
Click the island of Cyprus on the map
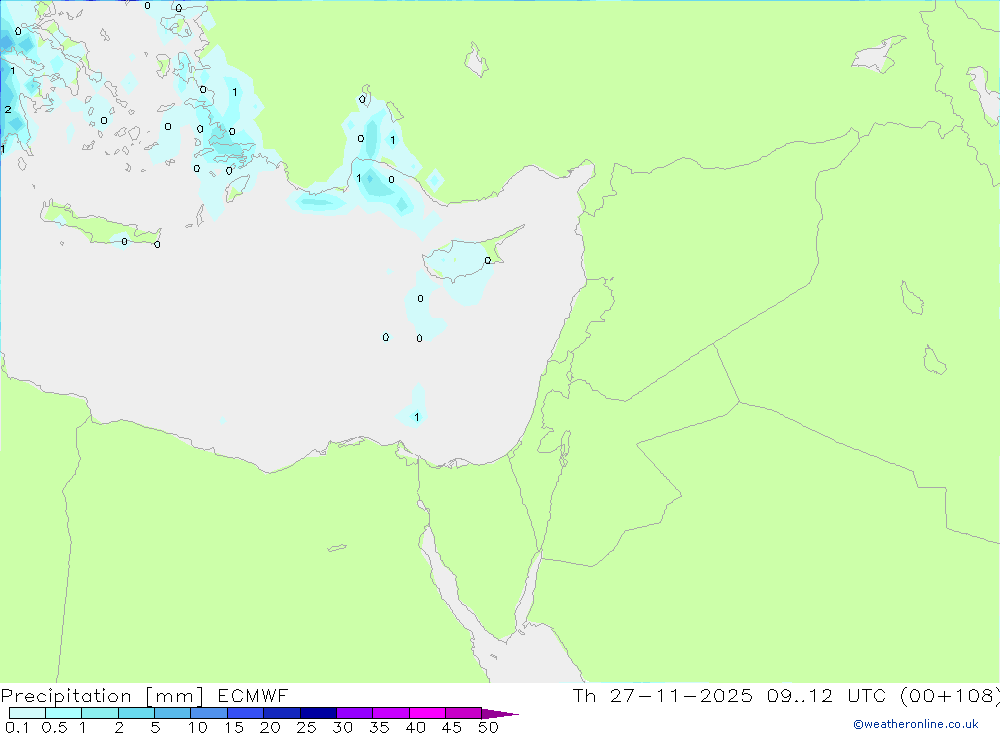pos(464,258)
